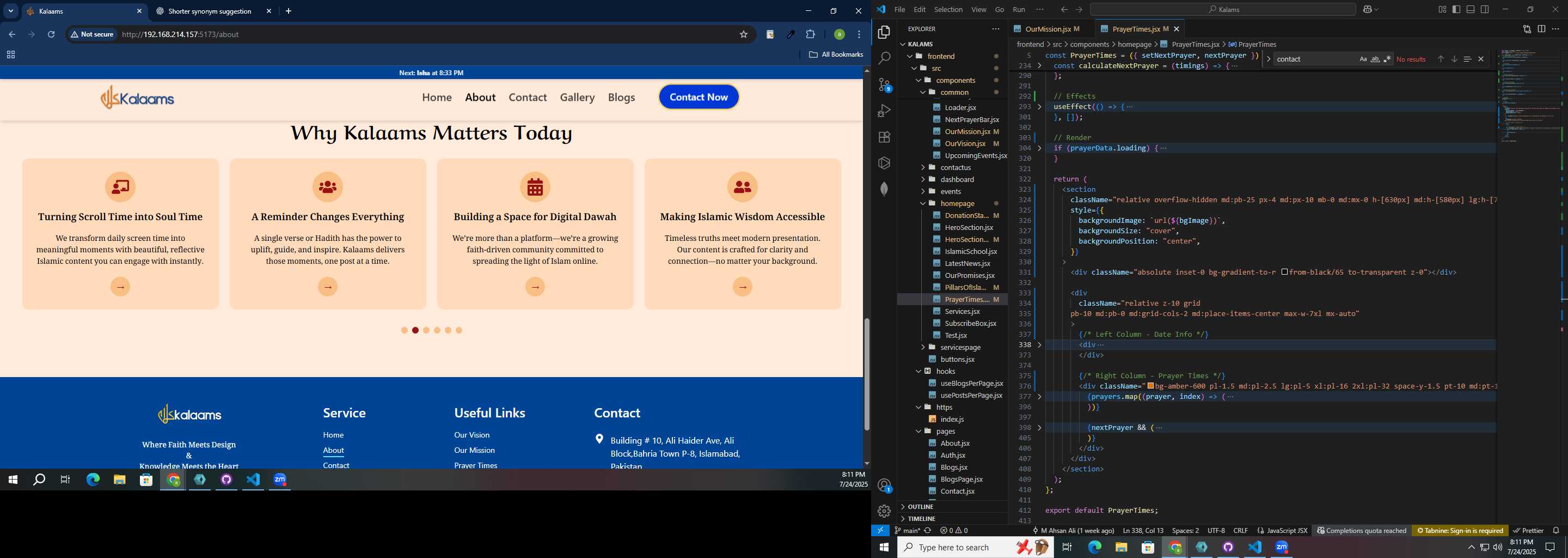
Task: Open remote window indicator in status bar
Action: point(880,531)
